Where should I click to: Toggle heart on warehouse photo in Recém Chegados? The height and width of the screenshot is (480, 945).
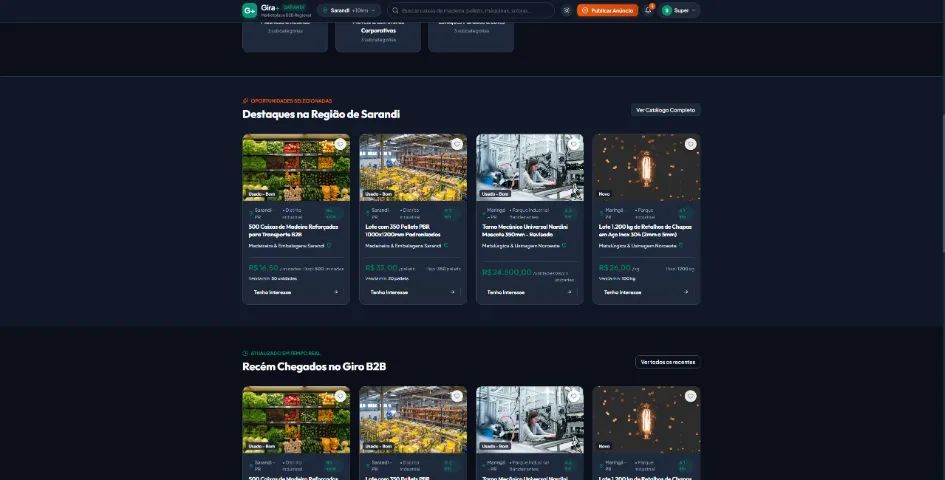coord(457,396)
